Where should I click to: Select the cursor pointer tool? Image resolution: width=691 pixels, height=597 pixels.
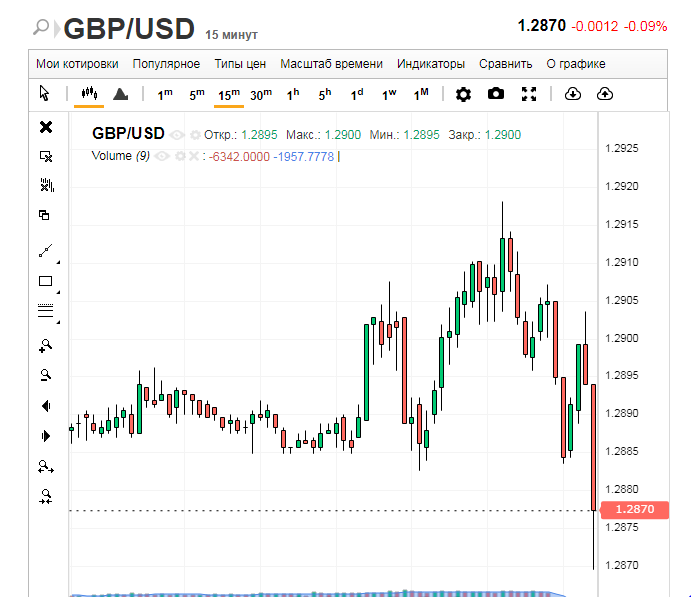(45, 93)
